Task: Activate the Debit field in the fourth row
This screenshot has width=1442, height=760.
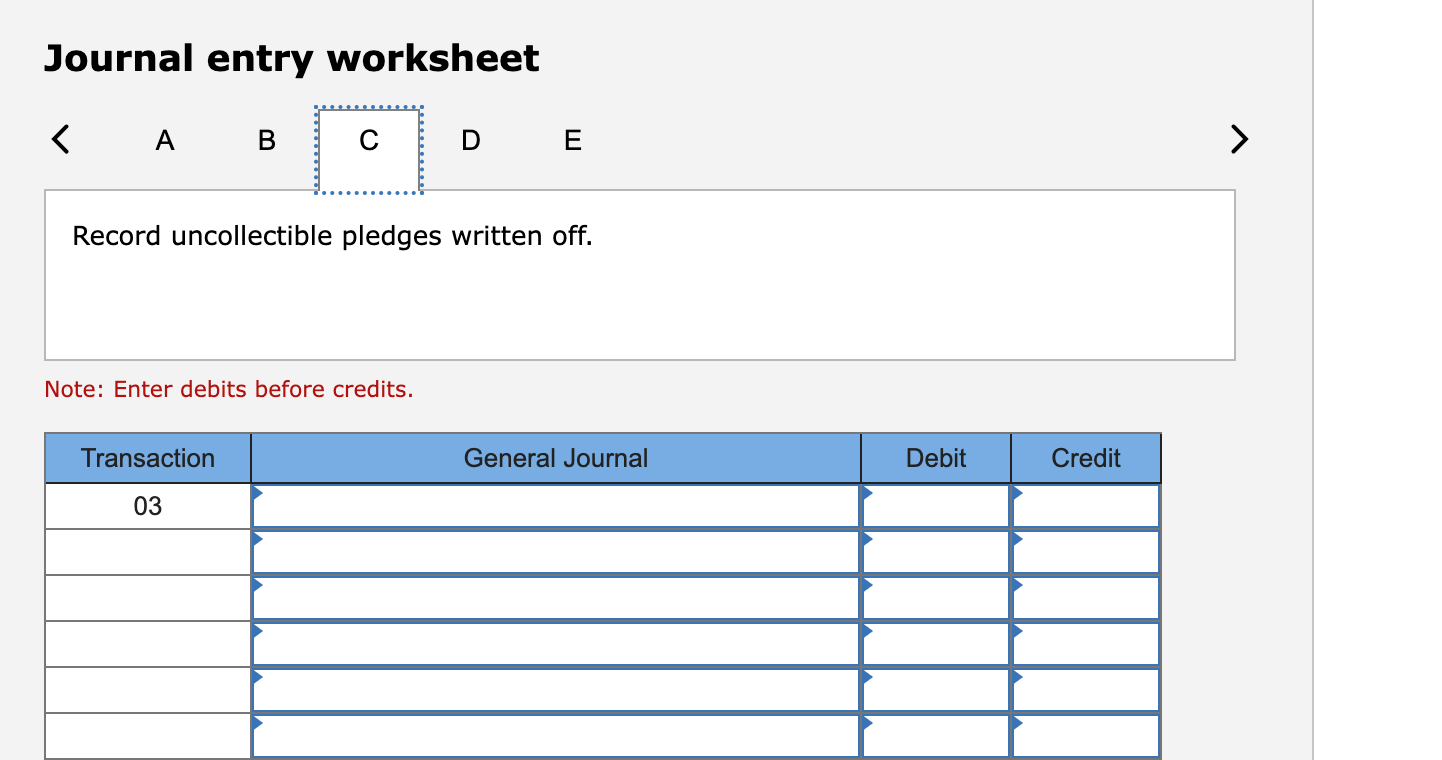Action: point(936,644)
